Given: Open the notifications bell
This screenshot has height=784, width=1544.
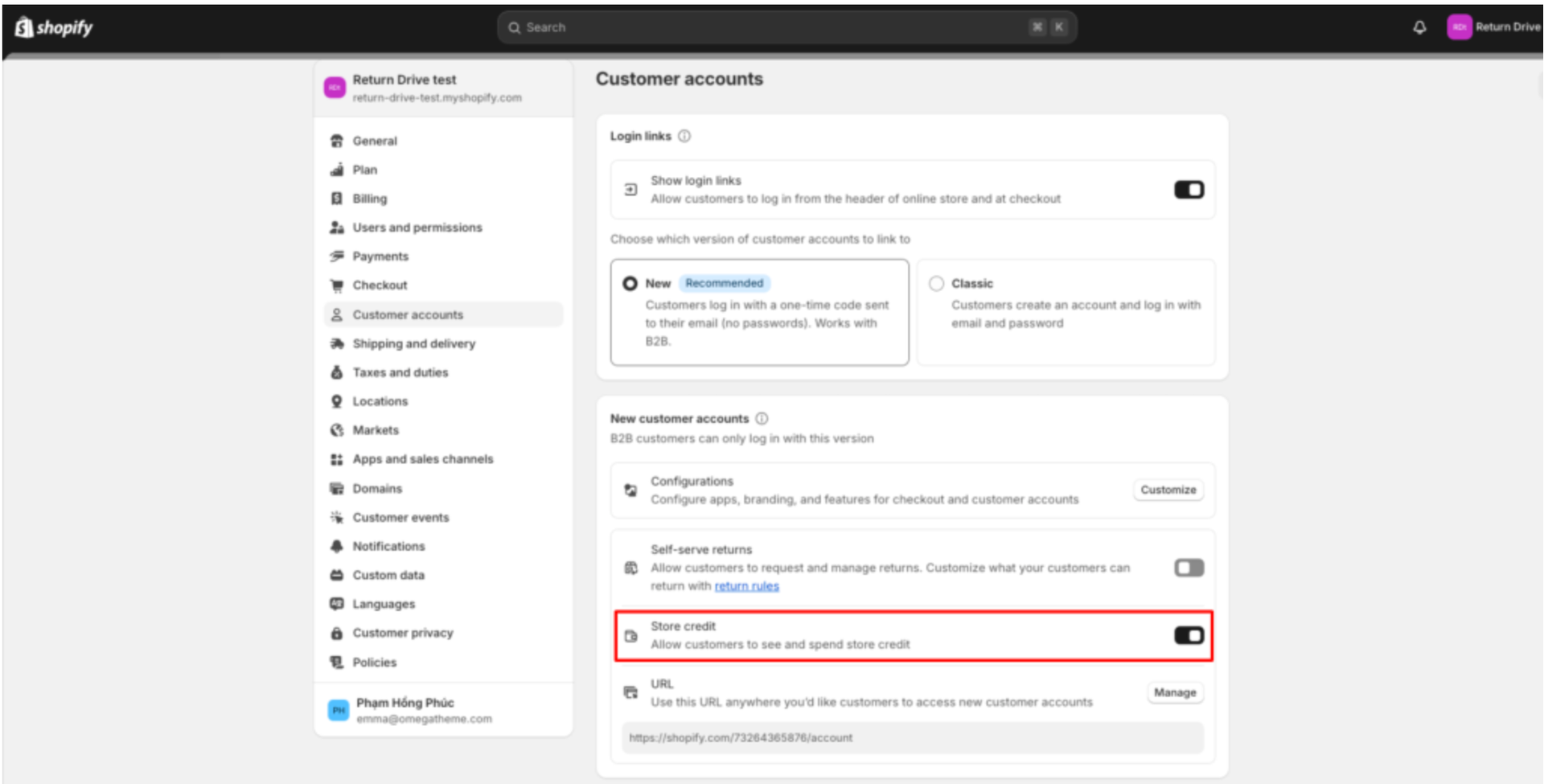Looking at the screenshot, I should pos(1420,27).
